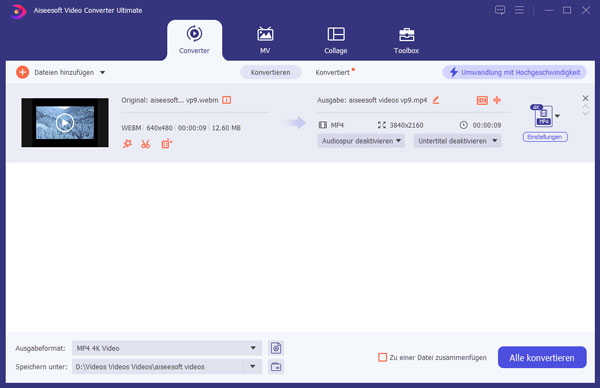Image resolution: width=600 pixels, height=388 pixels.
Task: Open output folder icon beside Speichern unter
Action: 276,367
